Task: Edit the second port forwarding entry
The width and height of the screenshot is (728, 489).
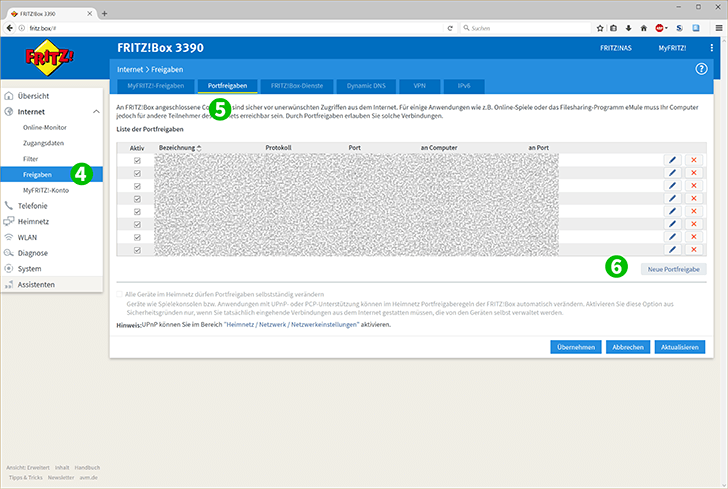Action: tap(672, 173)
